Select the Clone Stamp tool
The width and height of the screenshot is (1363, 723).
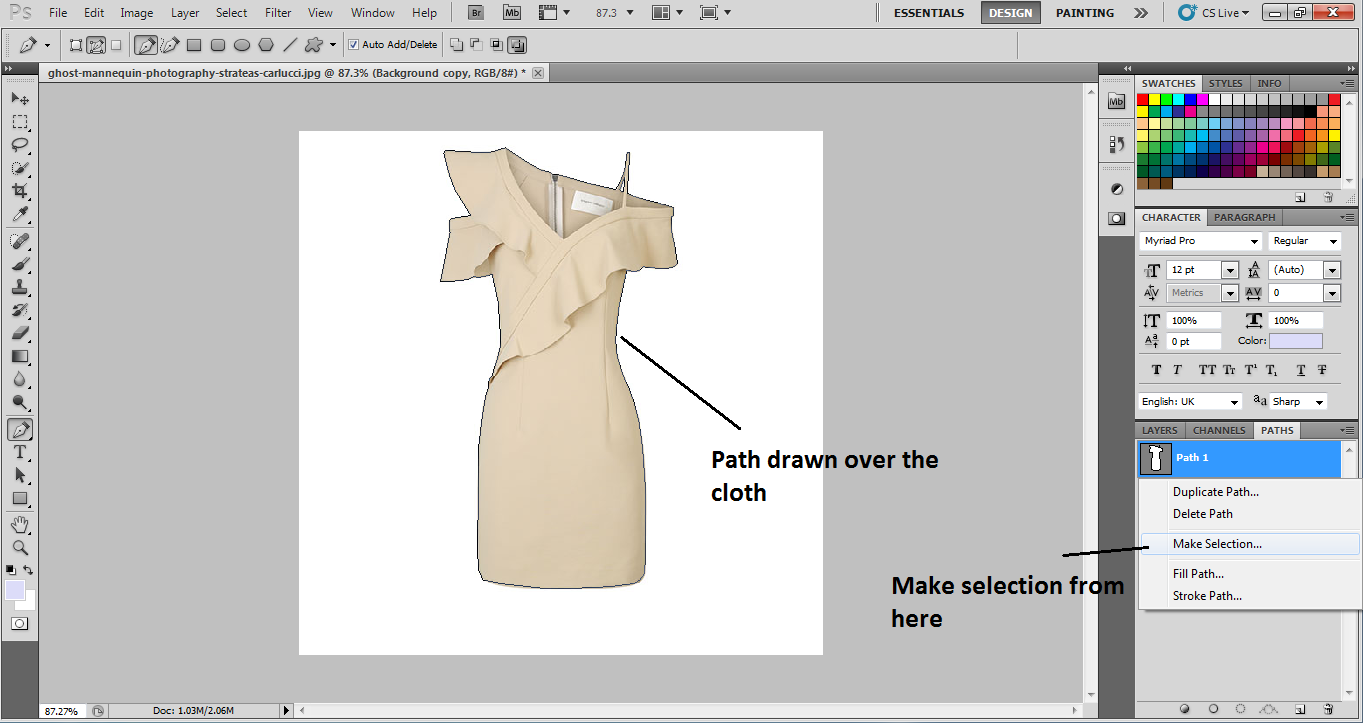click(x=20, y=287)
